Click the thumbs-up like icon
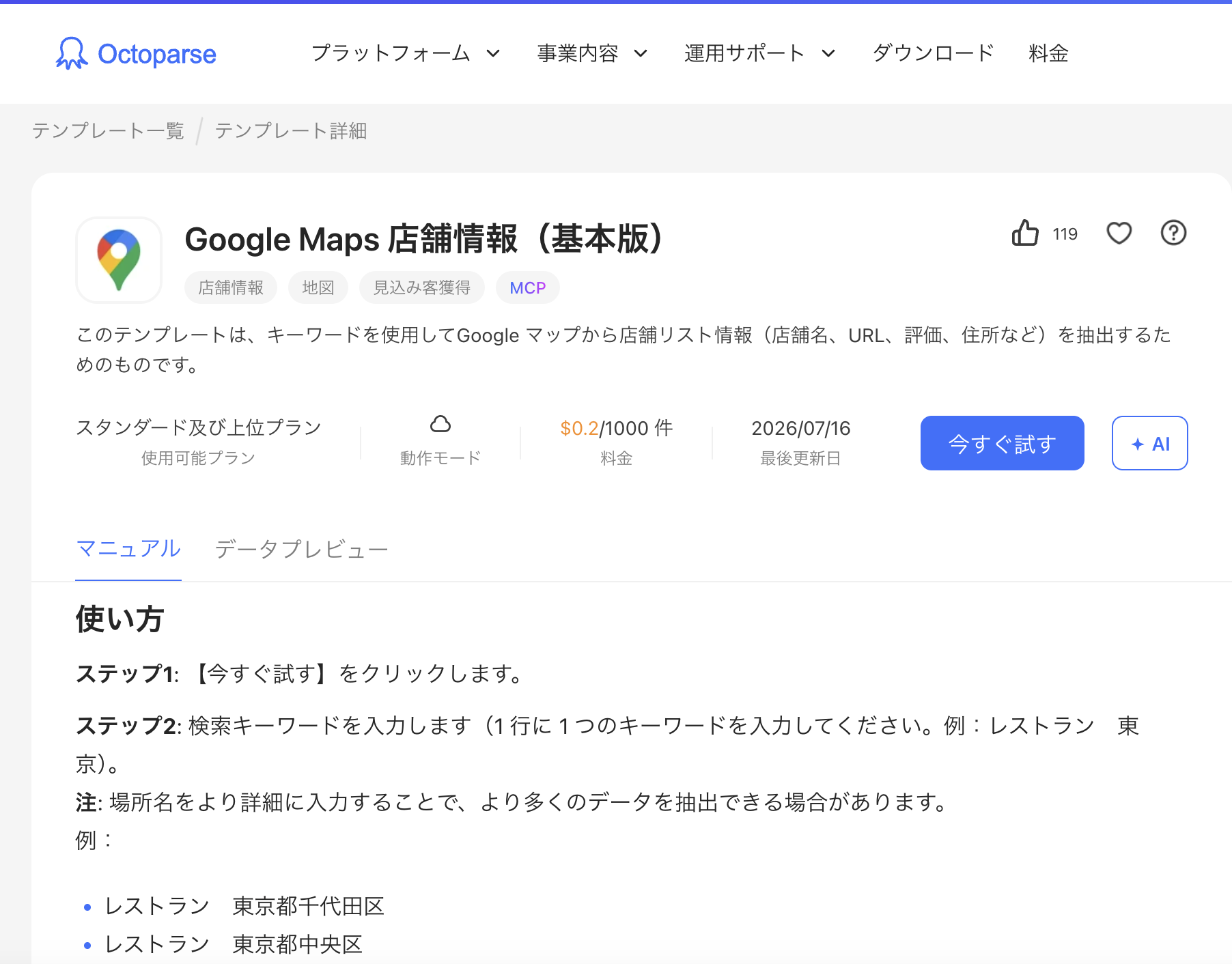 pyautogui.click(x=1025, y=233)
